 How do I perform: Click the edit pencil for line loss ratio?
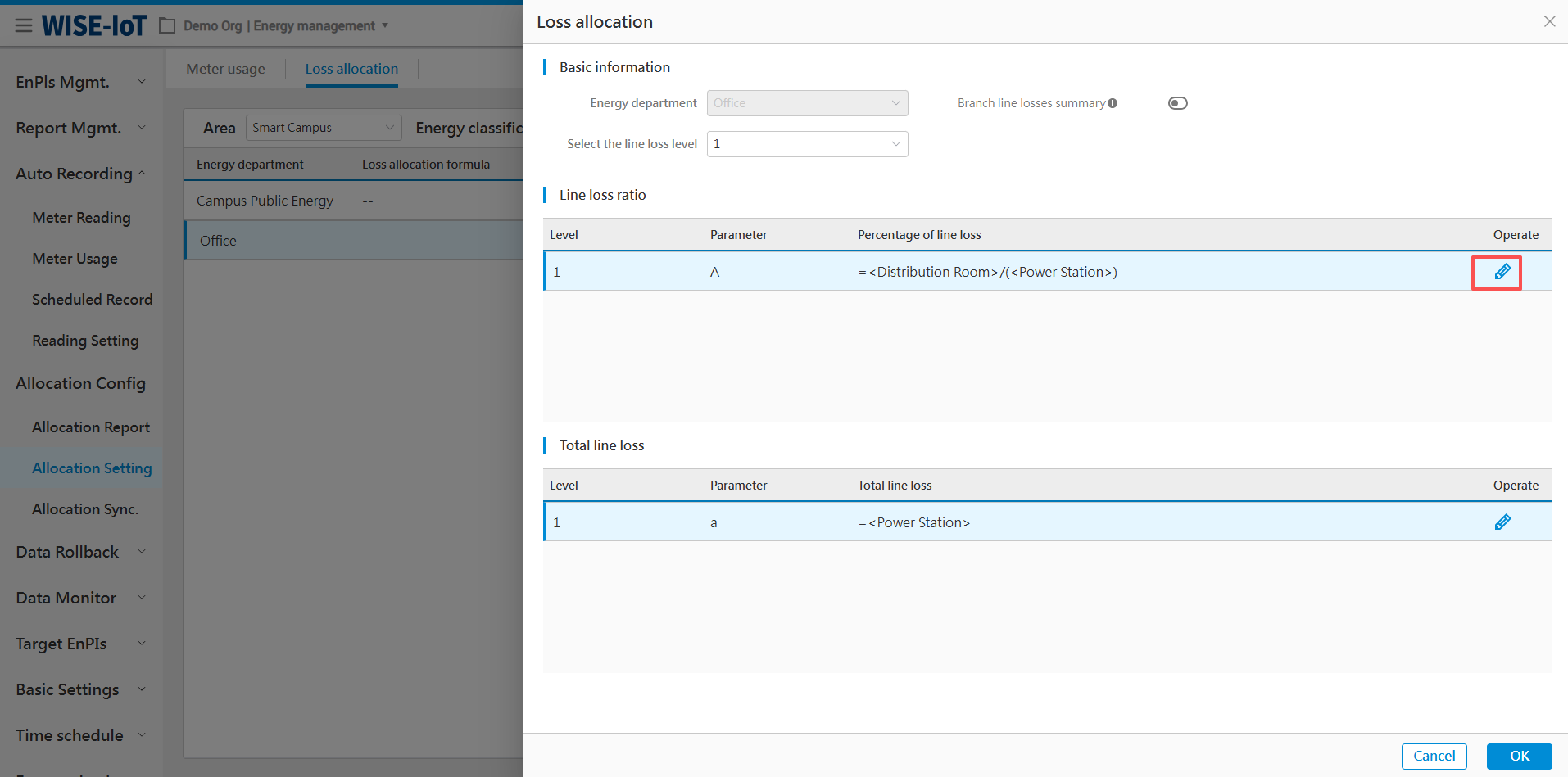point(1502,272)
